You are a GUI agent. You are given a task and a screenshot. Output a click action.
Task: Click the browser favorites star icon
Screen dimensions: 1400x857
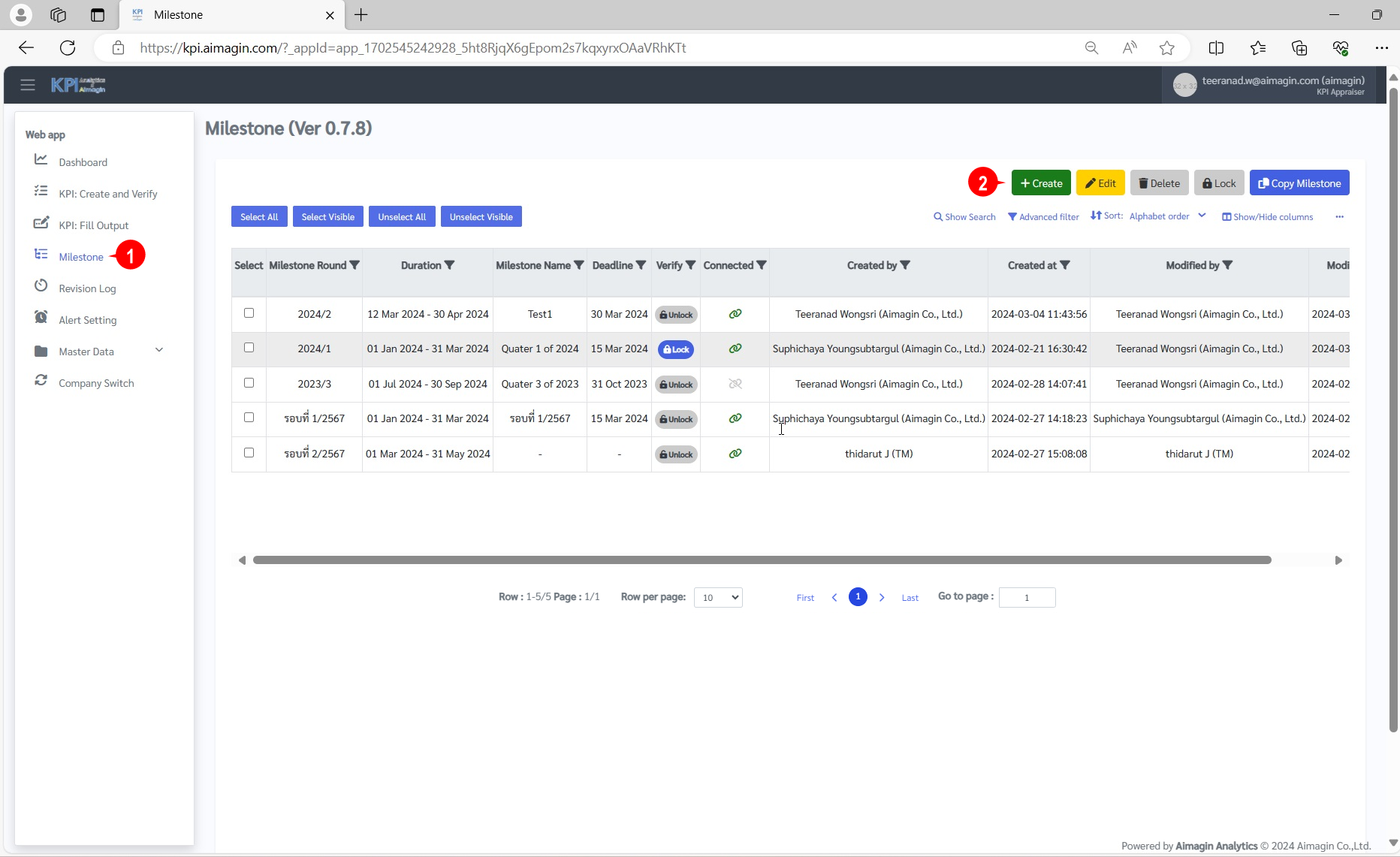(1166, 48)
